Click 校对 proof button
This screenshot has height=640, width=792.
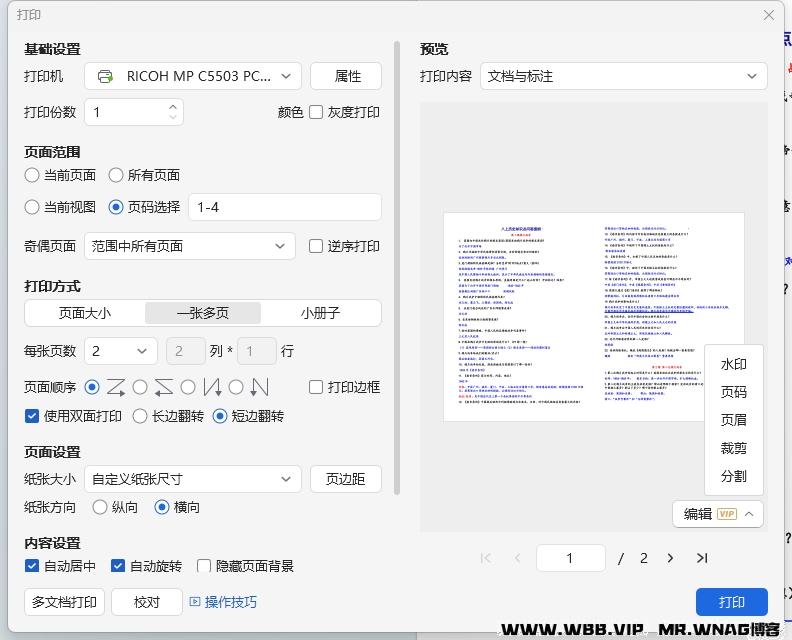click(x=147, y=602)
